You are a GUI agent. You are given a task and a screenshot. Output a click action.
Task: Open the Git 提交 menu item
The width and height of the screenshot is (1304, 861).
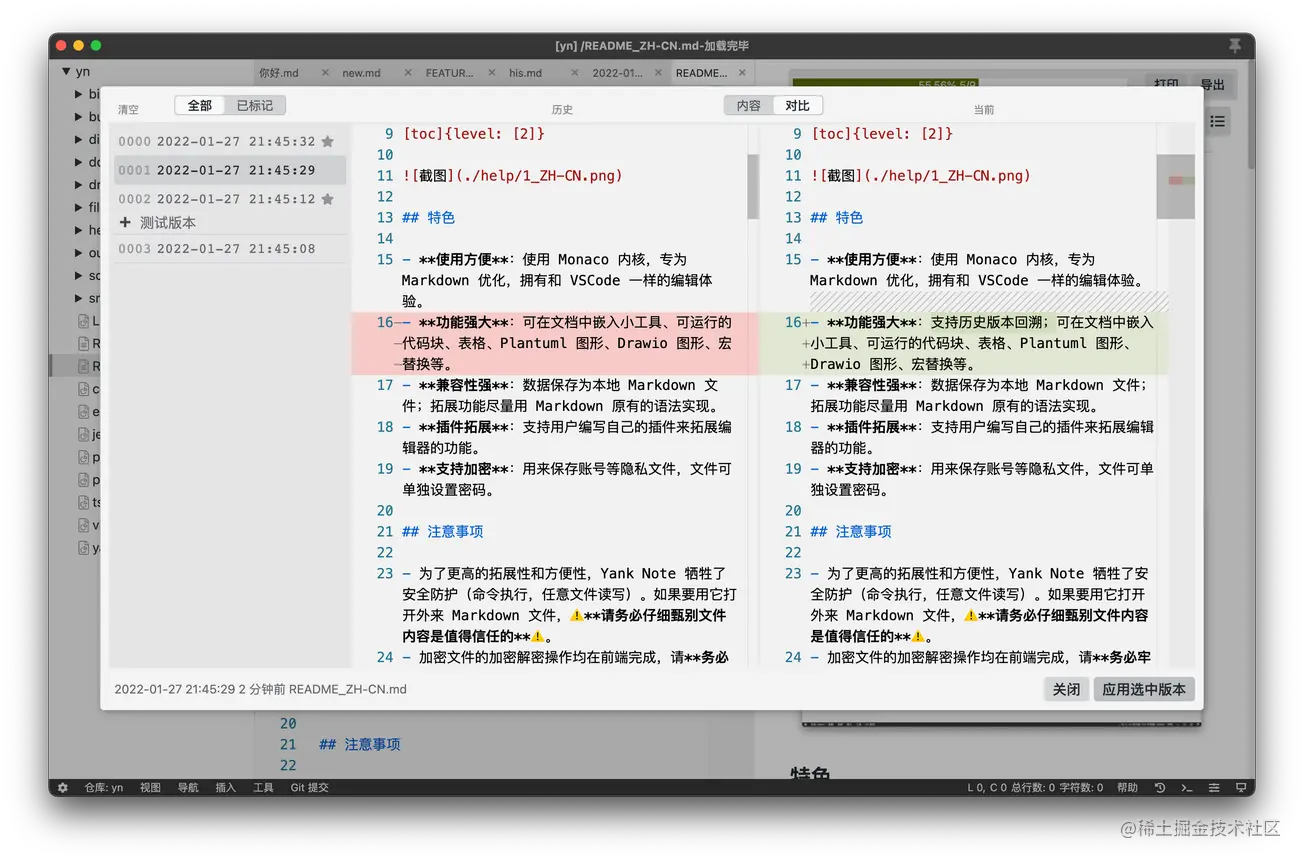click(309, 788)
